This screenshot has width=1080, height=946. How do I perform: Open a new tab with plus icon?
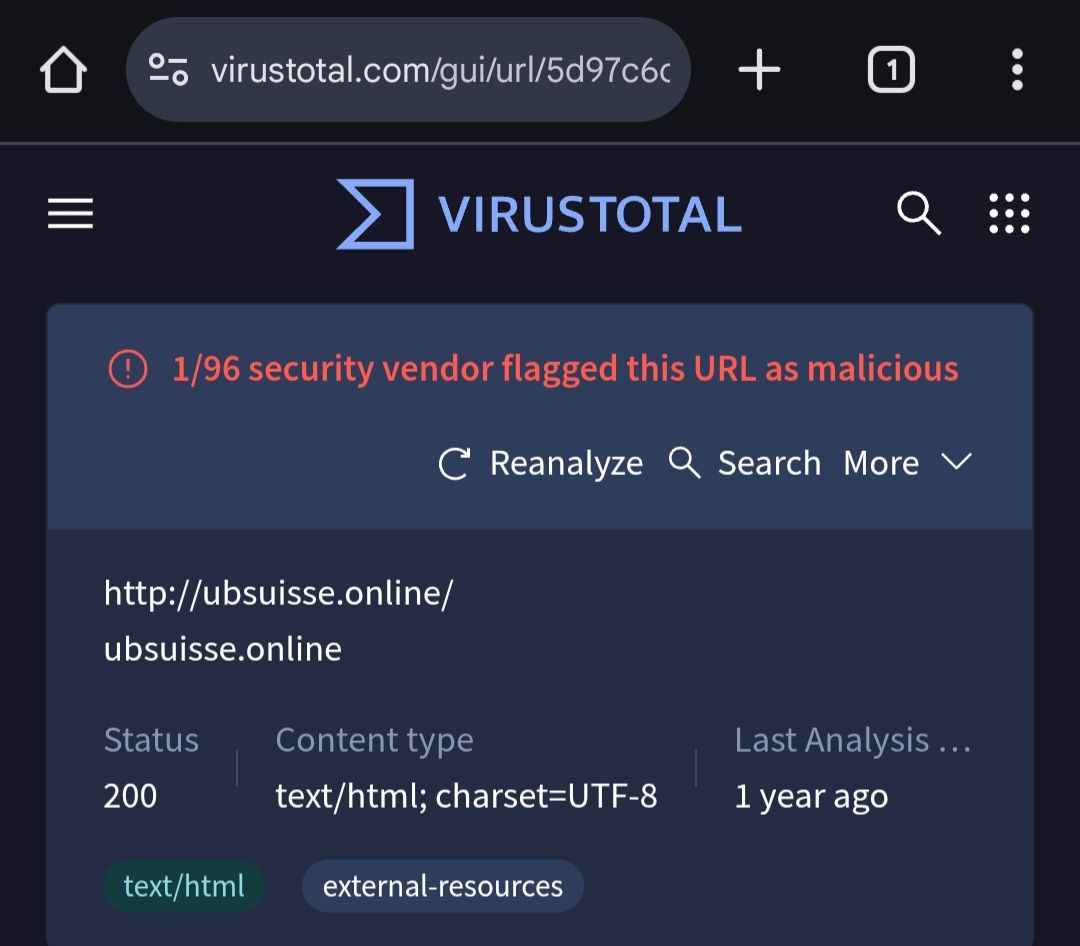click(x=759, y=70)
